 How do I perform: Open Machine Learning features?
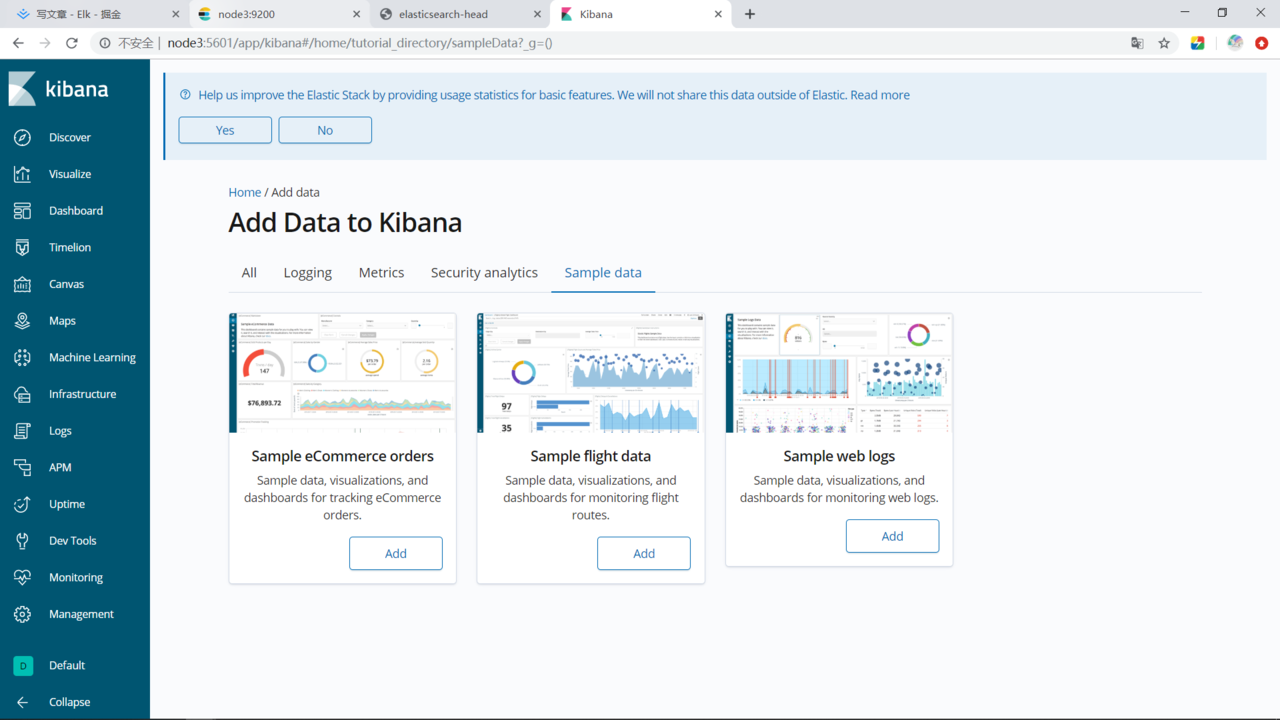tap(92, 357)
